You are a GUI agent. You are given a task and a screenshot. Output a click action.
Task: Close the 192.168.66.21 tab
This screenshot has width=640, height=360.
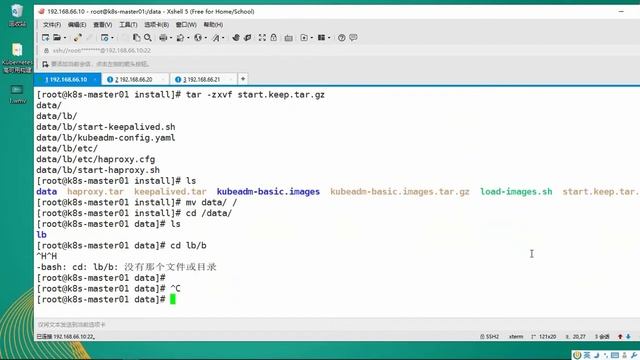tap(231, 79)
